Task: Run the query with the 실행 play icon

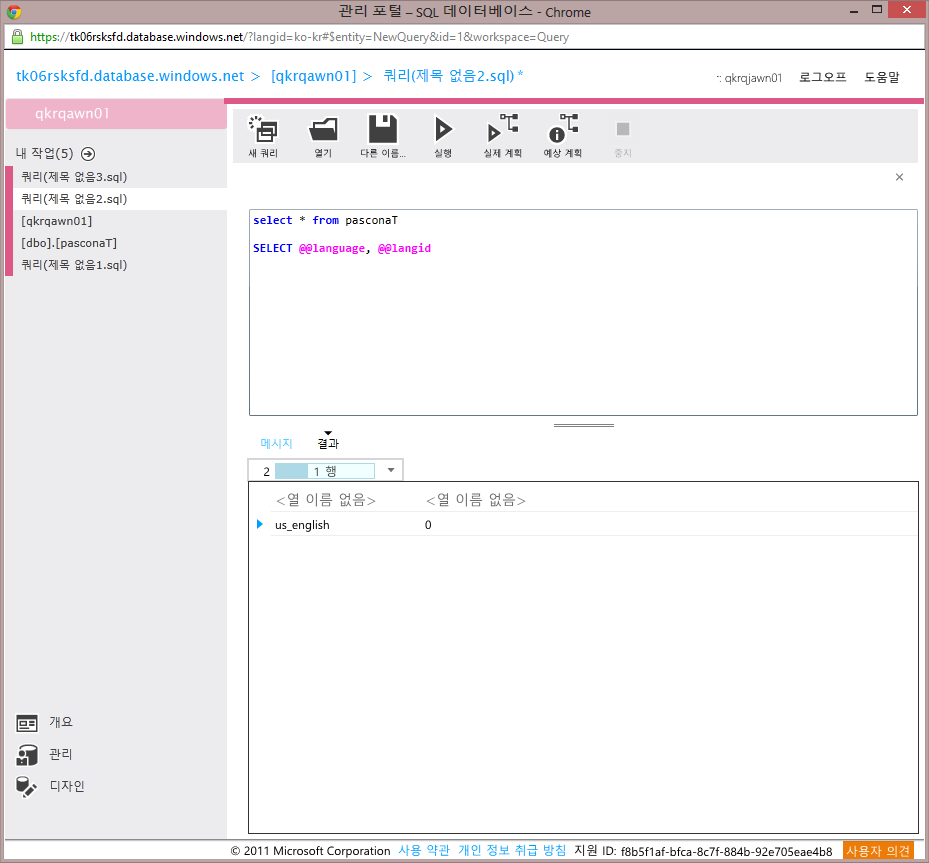Action: tap(443, 129)
